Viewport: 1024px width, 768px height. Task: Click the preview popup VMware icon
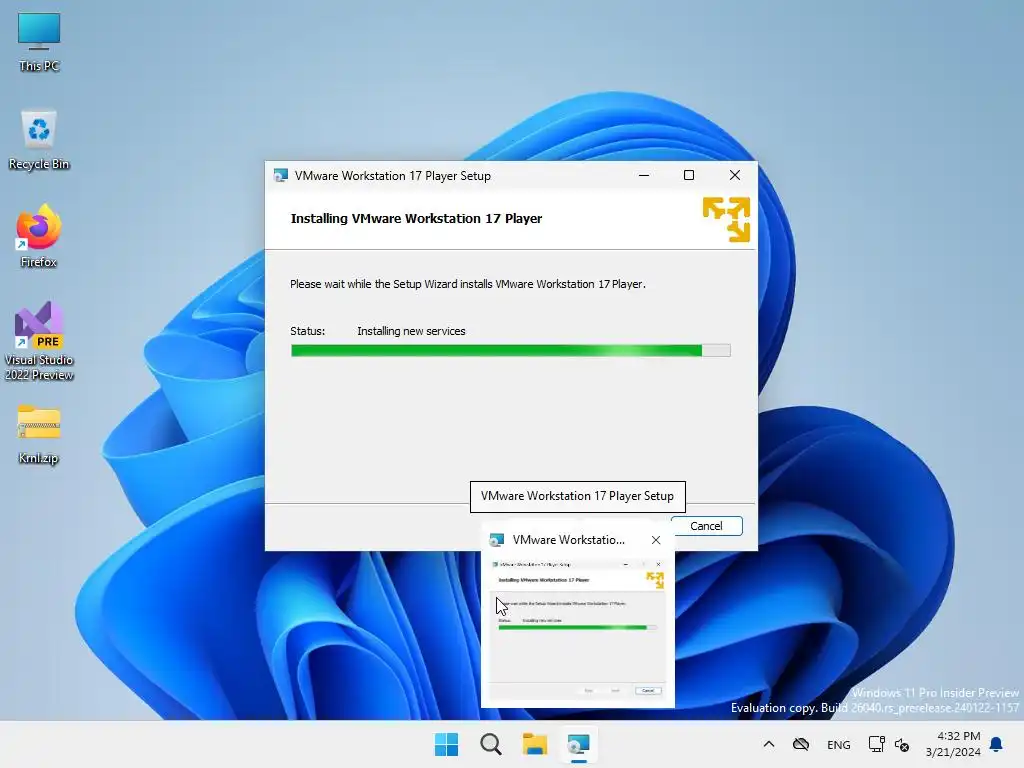[x=497, y=540]
